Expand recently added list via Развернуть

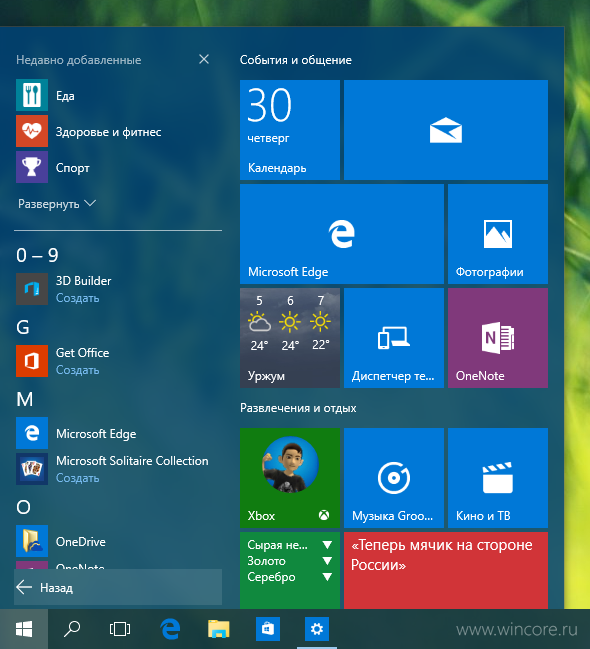pyautogui.click(x=57, y=204)
